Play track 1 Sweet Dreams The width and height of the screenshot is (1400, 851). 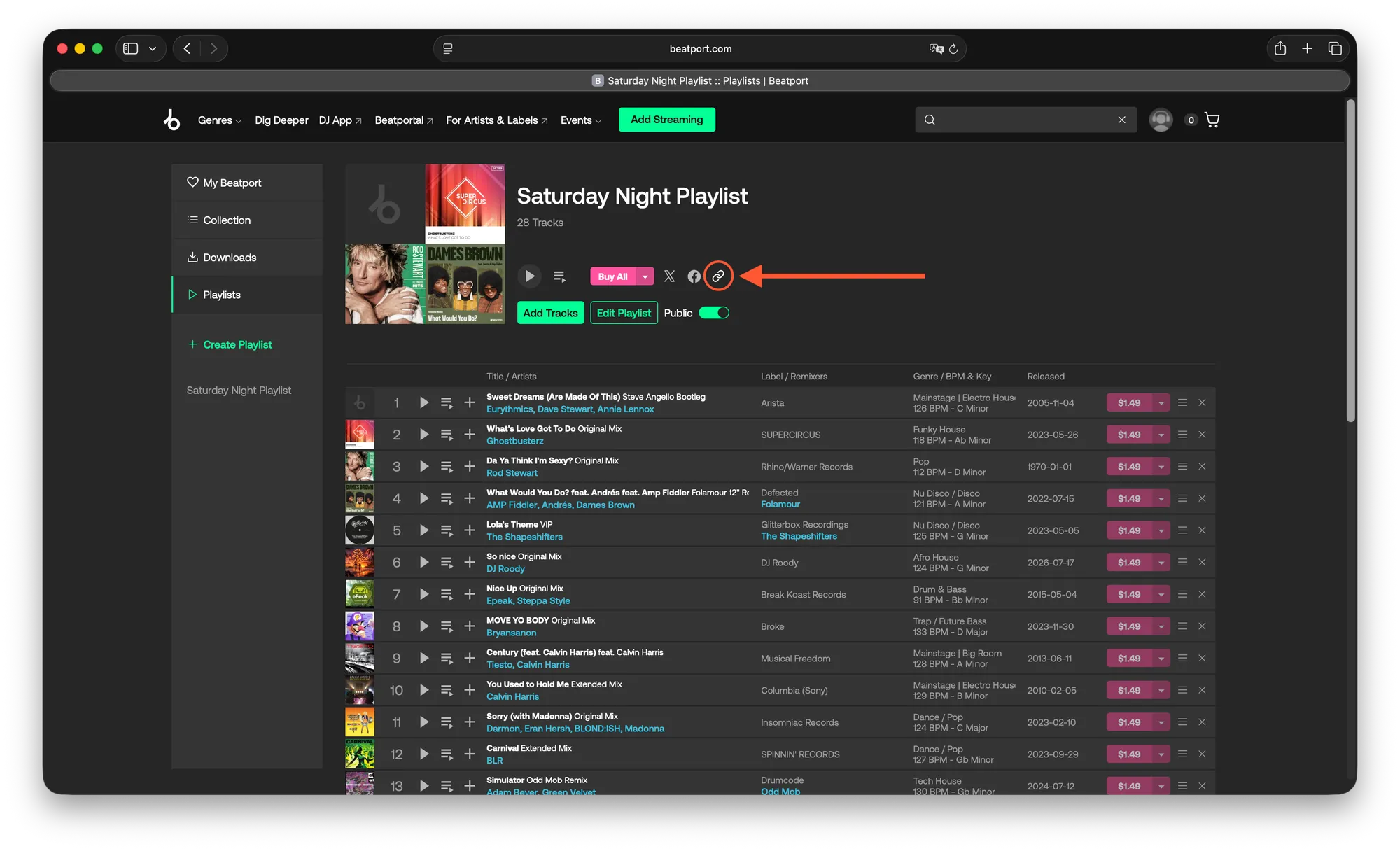424,402
